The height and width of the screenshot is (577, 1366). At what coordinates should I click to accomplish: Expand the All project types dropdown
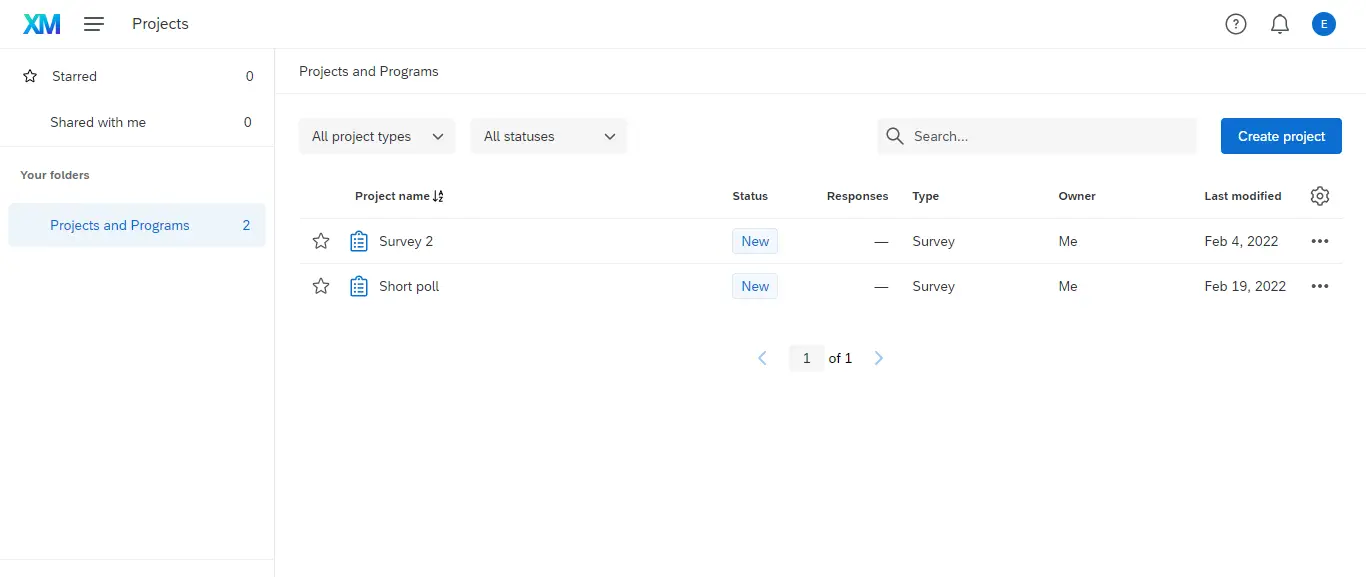coord(377,136)
